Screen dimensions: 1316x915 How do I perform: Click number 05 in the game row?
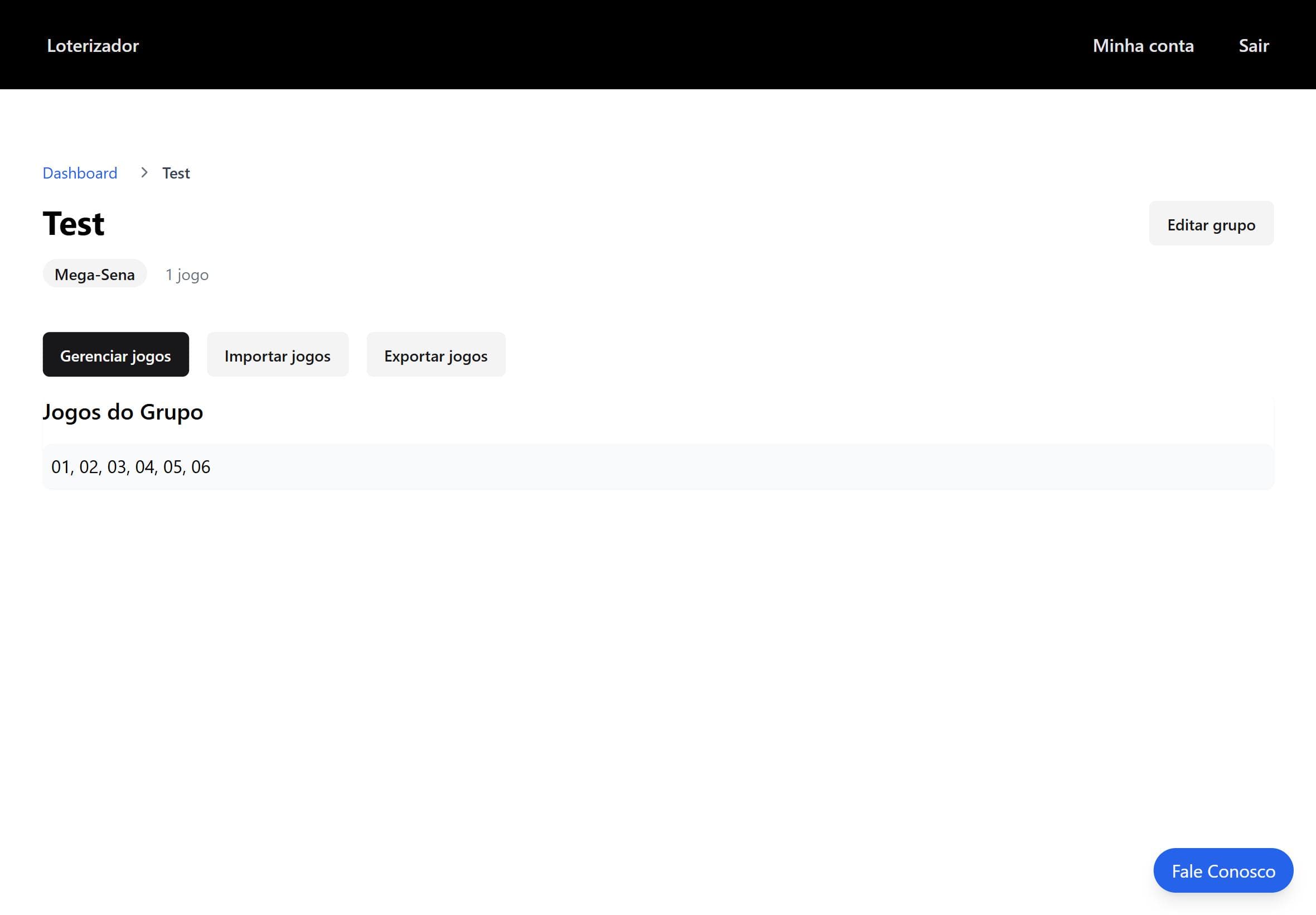172,466
